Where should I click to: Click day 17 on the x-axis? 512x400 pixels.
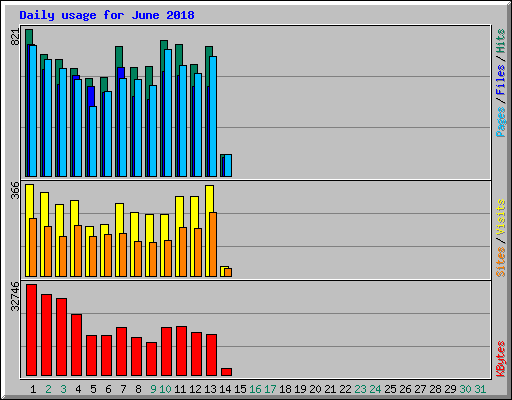(x=270, y=389)
